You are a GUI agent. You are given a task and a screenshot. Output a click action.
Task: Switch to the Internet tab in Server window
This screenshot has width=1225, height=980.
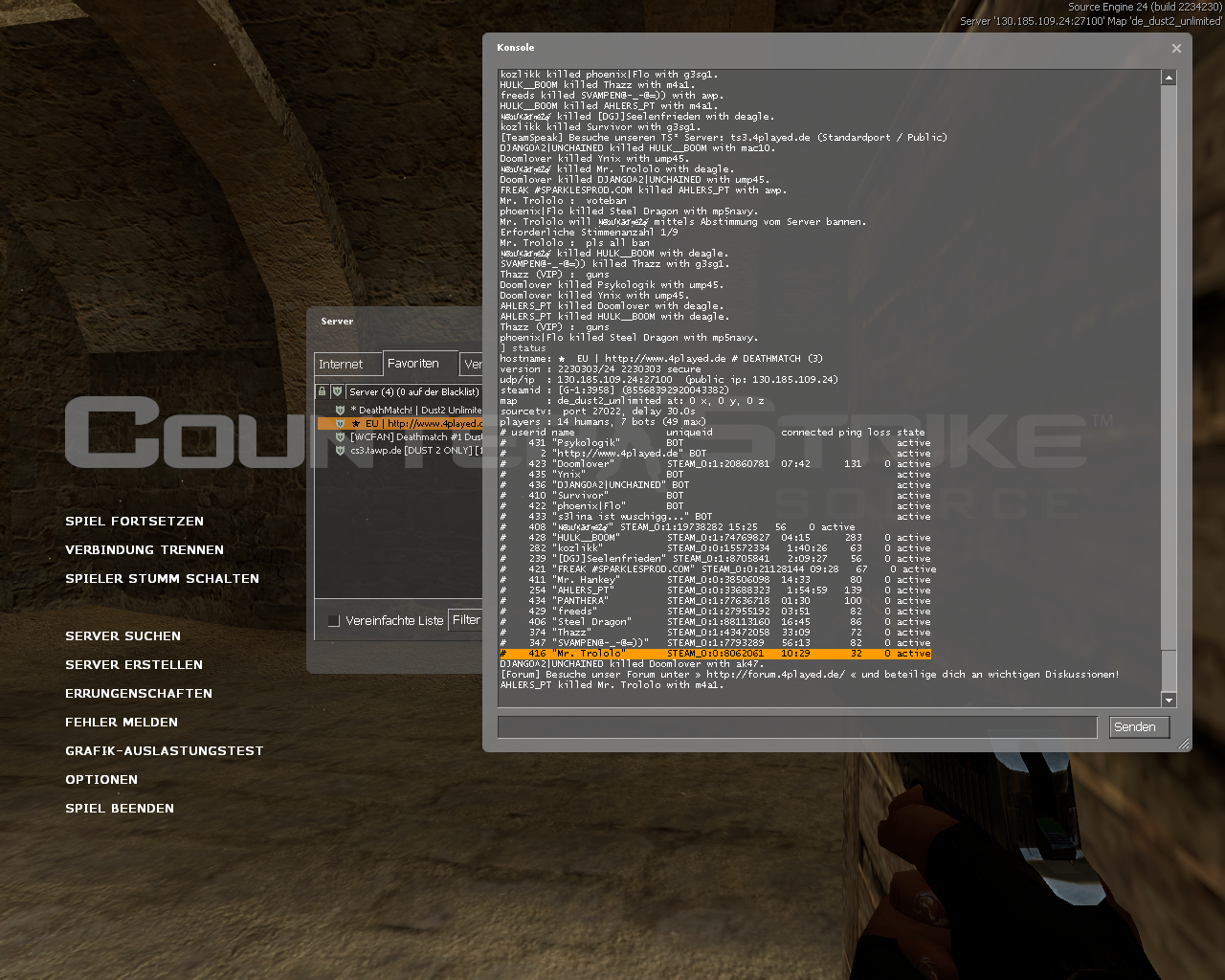click(347, 365)
